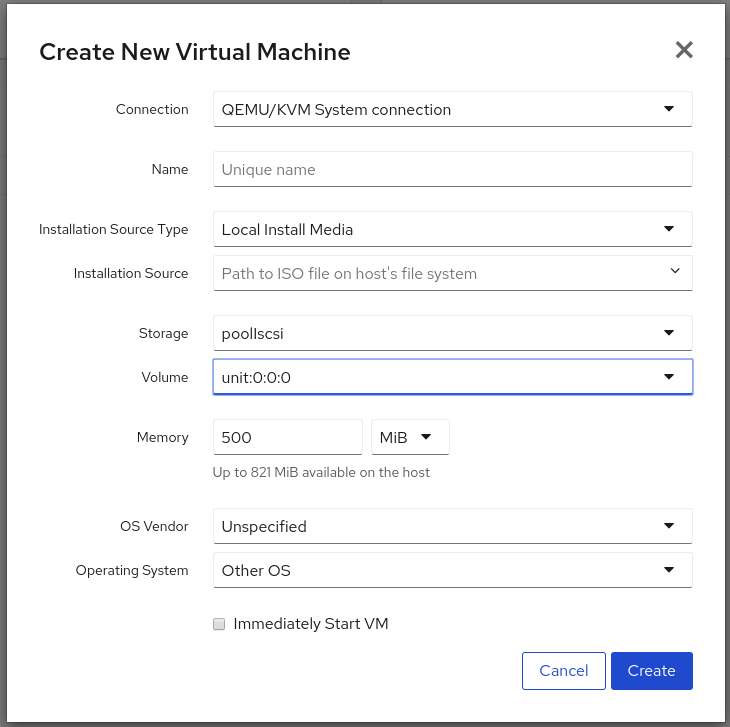The height and width of the screenshot is (727, 730).
Task: Close the Create New Virtual Machine dialog
Action: [684, 51]
